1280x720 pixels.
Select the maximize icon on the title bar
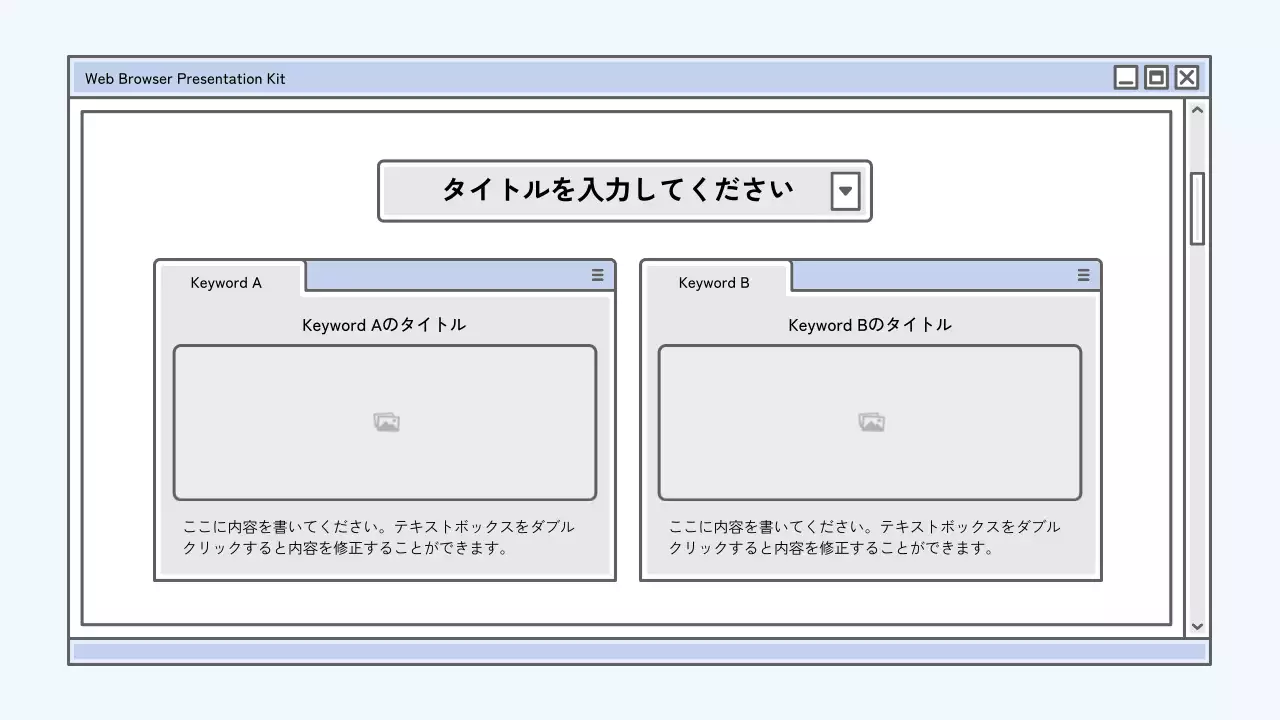point(1156,77)
